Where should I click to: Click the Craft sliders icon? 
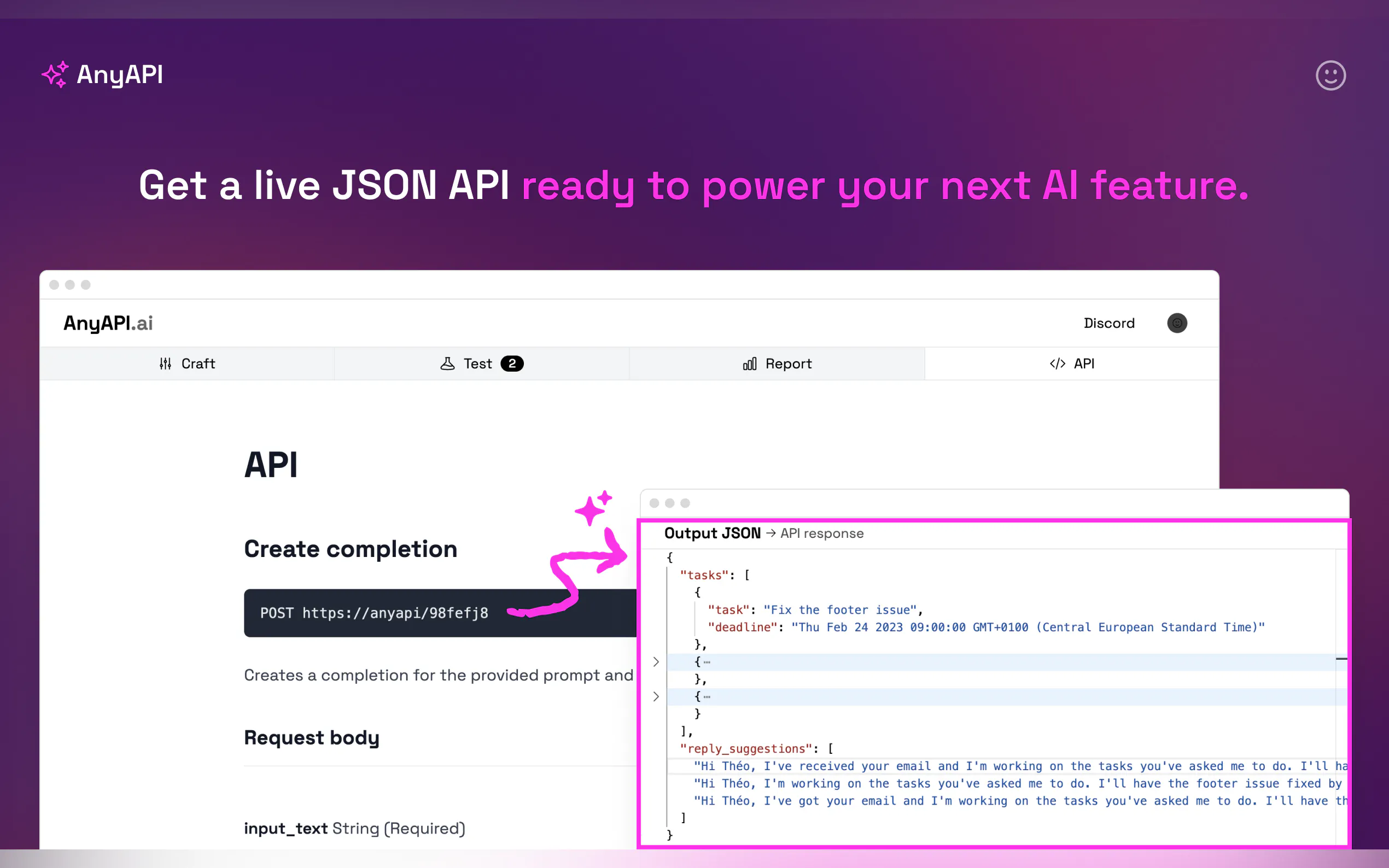coord(165,363)
